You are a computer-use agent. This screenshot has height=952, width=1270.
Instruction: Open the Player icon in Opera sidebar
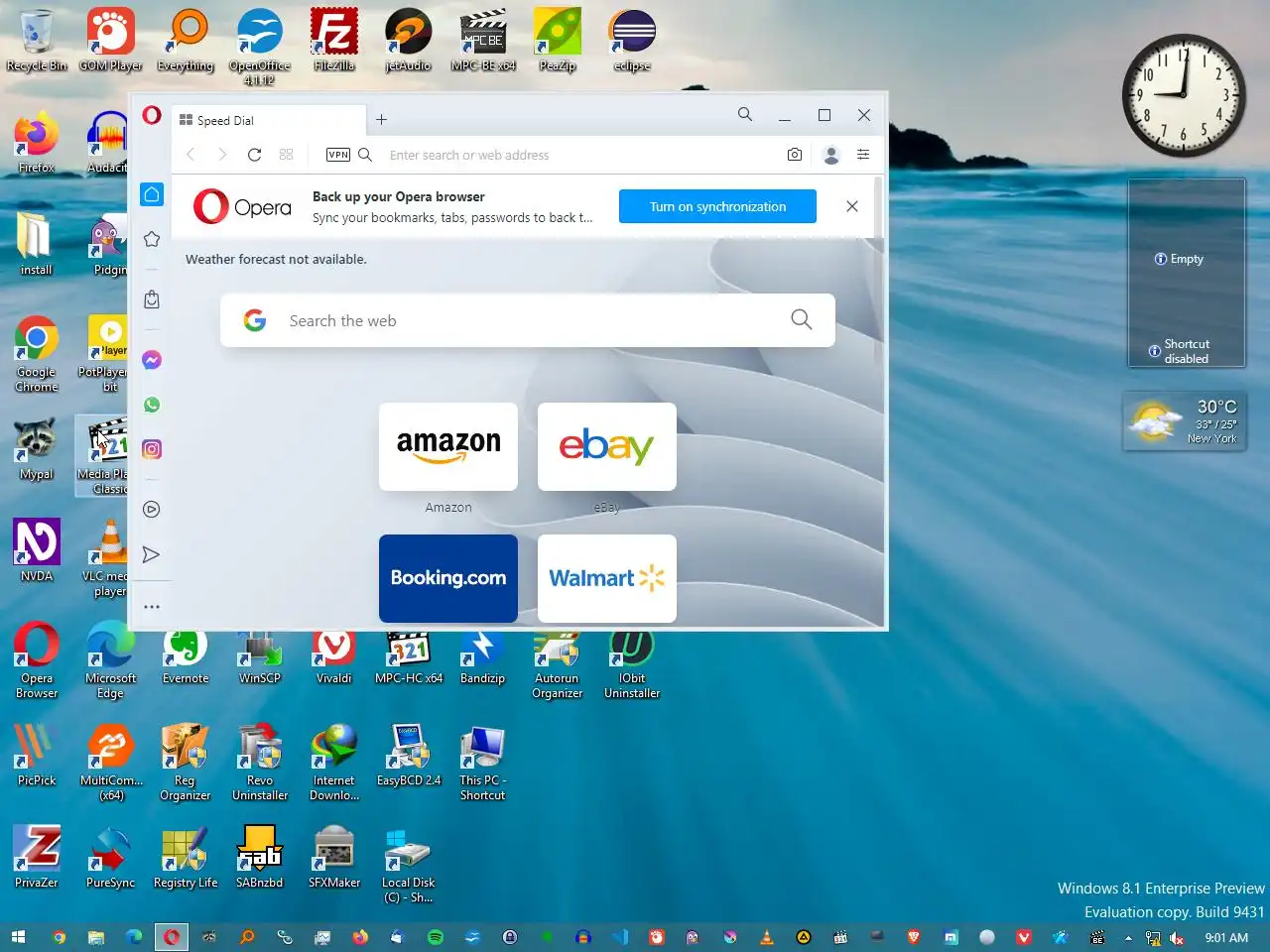pos(152,510)
